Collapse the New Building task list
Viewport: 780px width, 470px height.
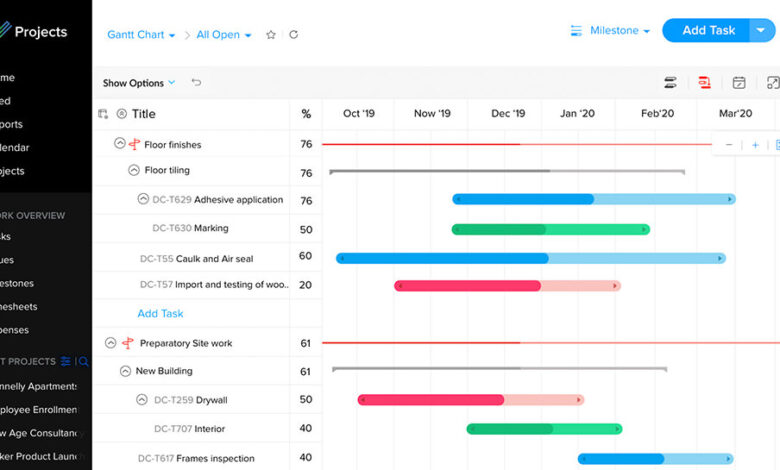[x=125, y=371]
